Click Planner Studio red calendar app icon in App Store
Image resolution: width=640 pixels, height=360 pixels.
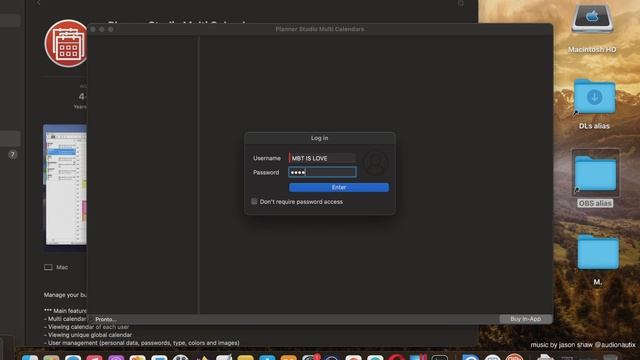point(66,43)
